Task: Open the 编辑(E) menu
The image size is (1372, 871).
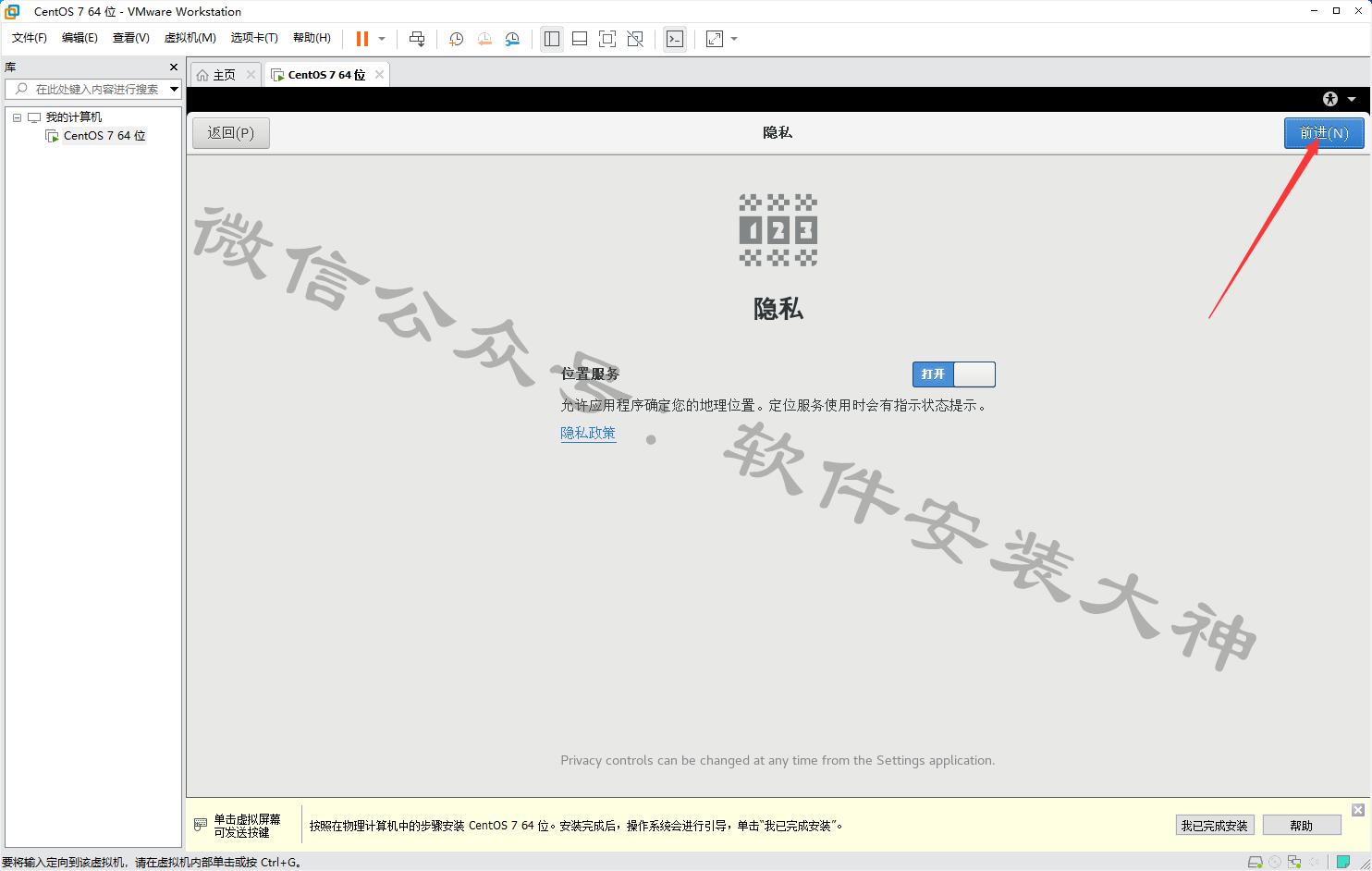Action: click(80, 38)
